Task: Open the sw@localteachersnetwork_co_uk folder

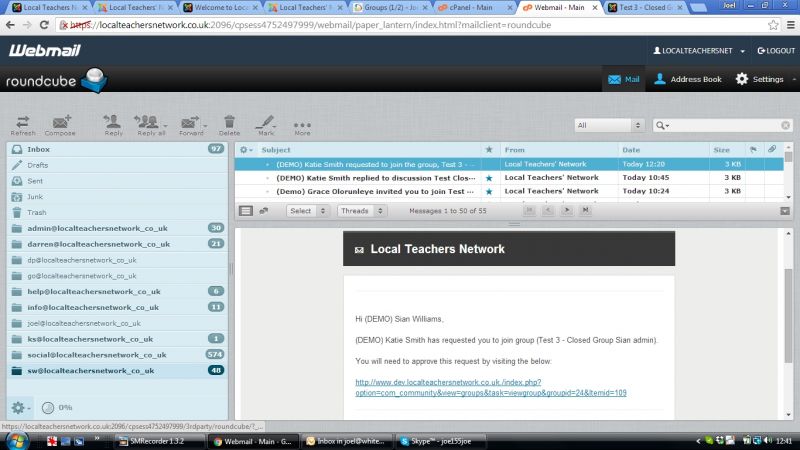Action: (117, 370)
